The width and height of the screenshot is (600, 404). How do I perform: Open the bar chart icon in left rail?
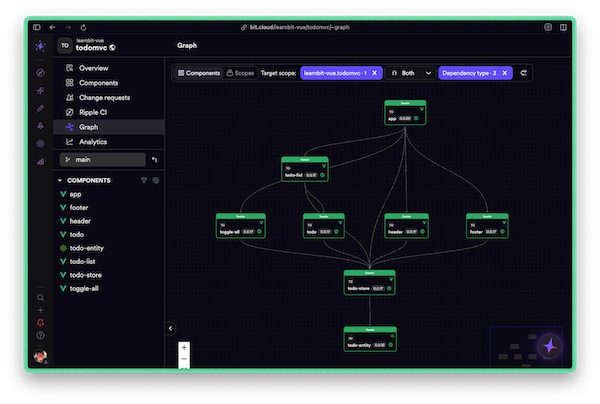coord(40,161)
